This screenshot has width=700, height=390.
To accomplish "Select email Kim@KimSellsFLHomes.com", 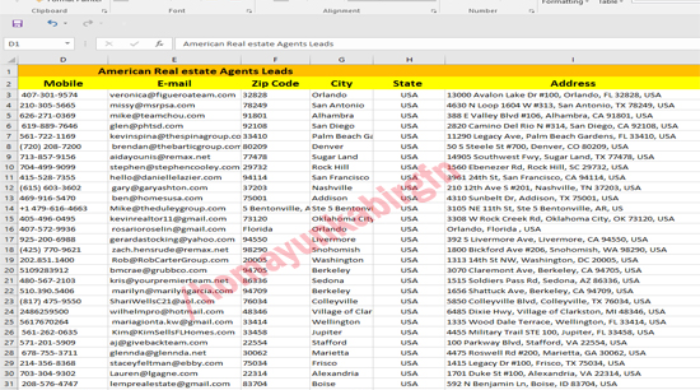I will (x=174, y=332).
